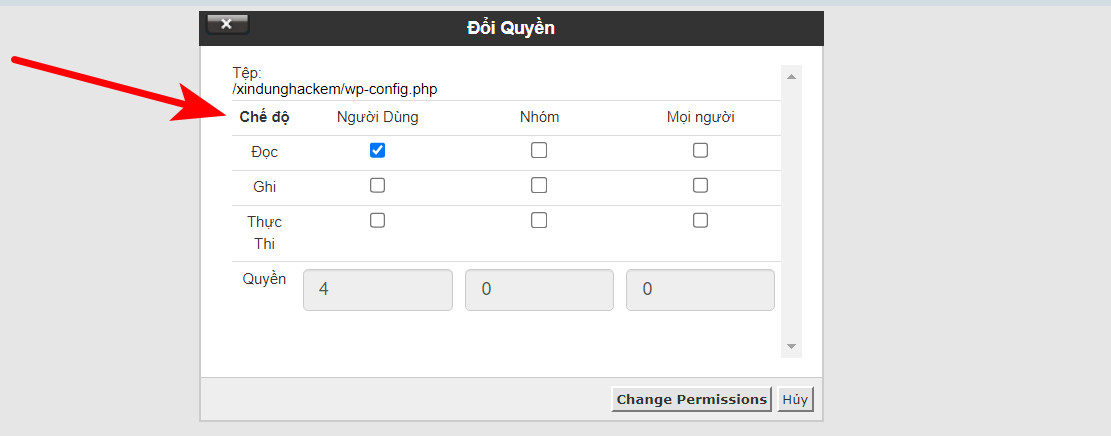Enable Đọc permission for Mọi người
This screenshot has height=436, width=1111.
700,151
